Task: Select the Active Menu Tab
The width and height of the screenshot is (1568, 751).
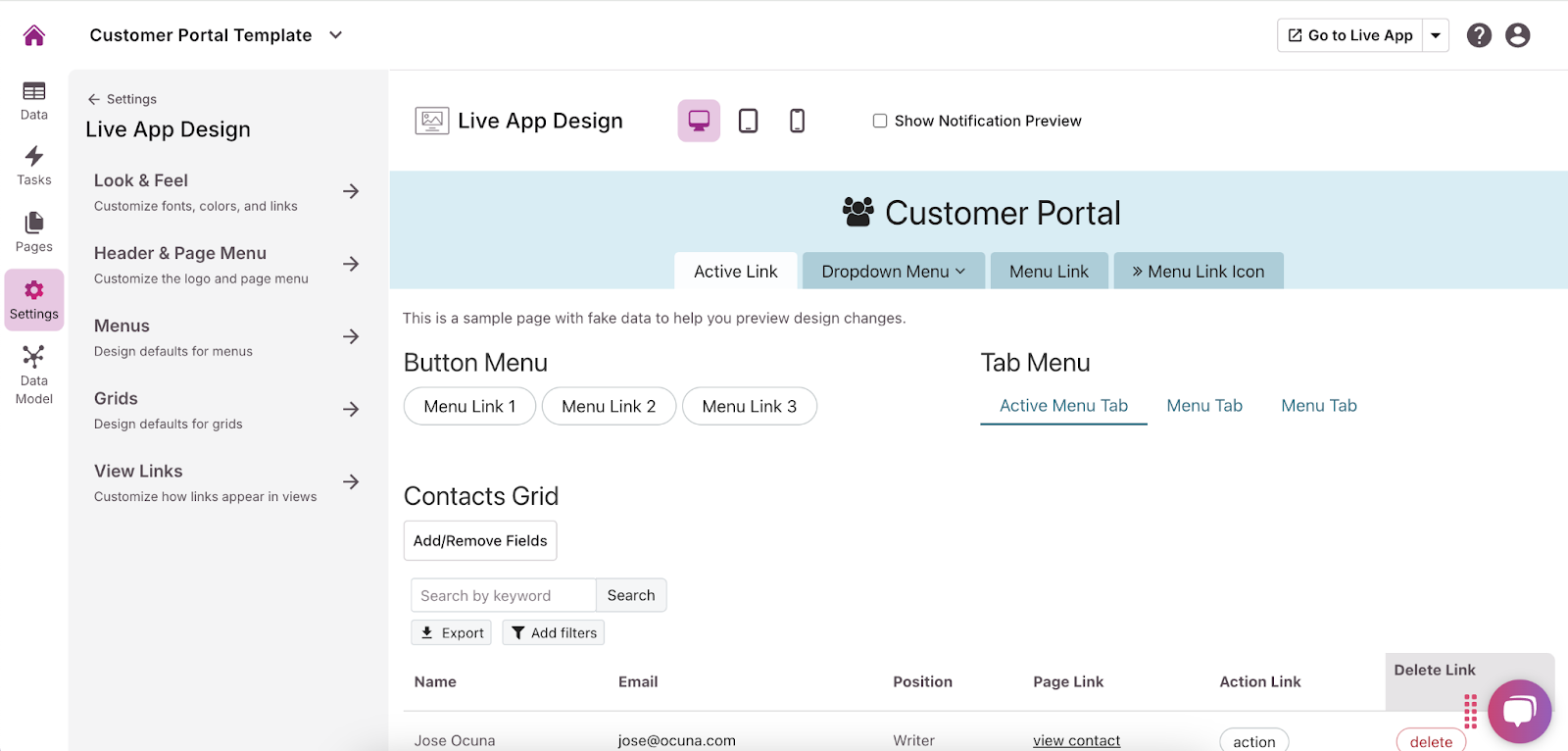Action: [1063, 406]
